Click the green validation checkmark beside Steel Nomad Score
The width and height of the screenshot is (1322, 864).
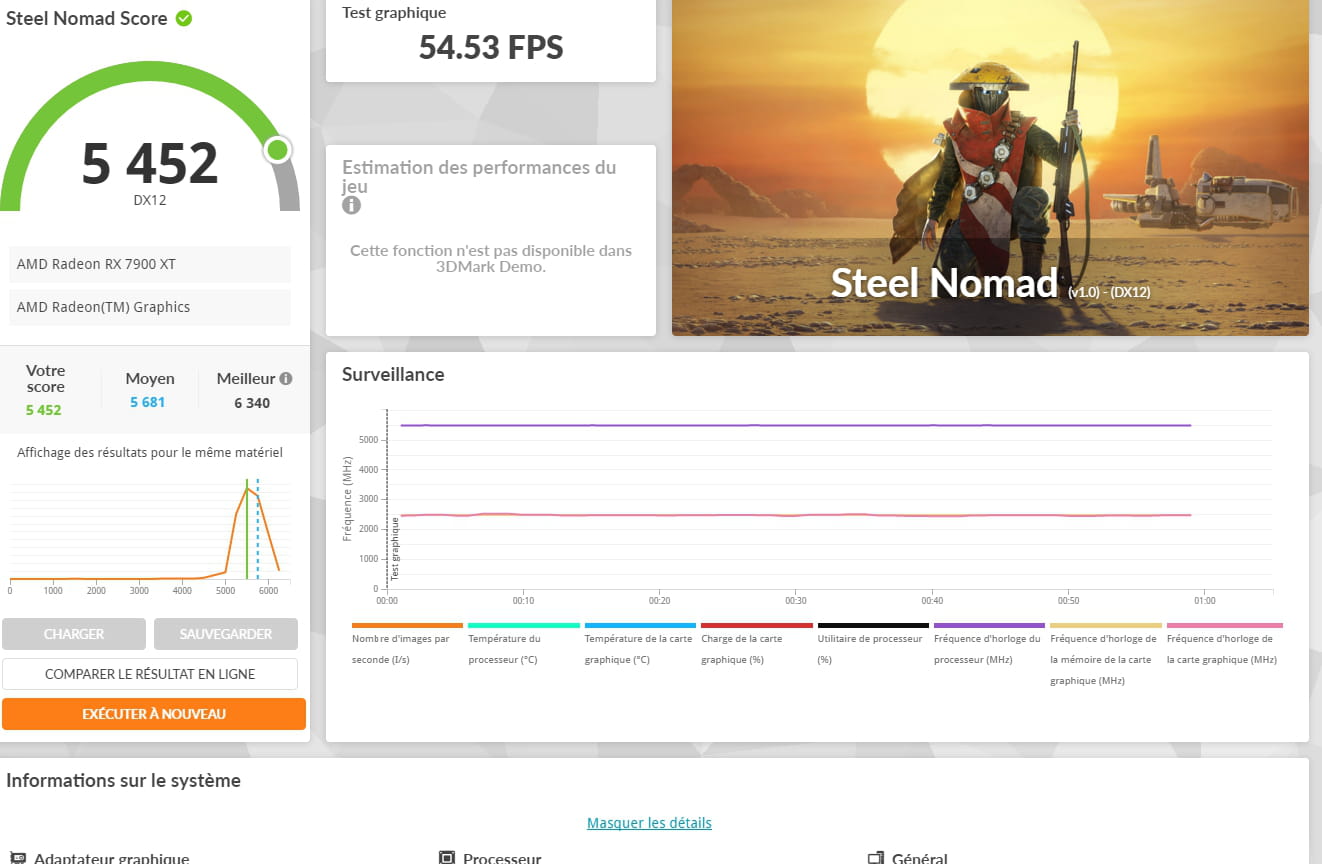tap(184, 18)
